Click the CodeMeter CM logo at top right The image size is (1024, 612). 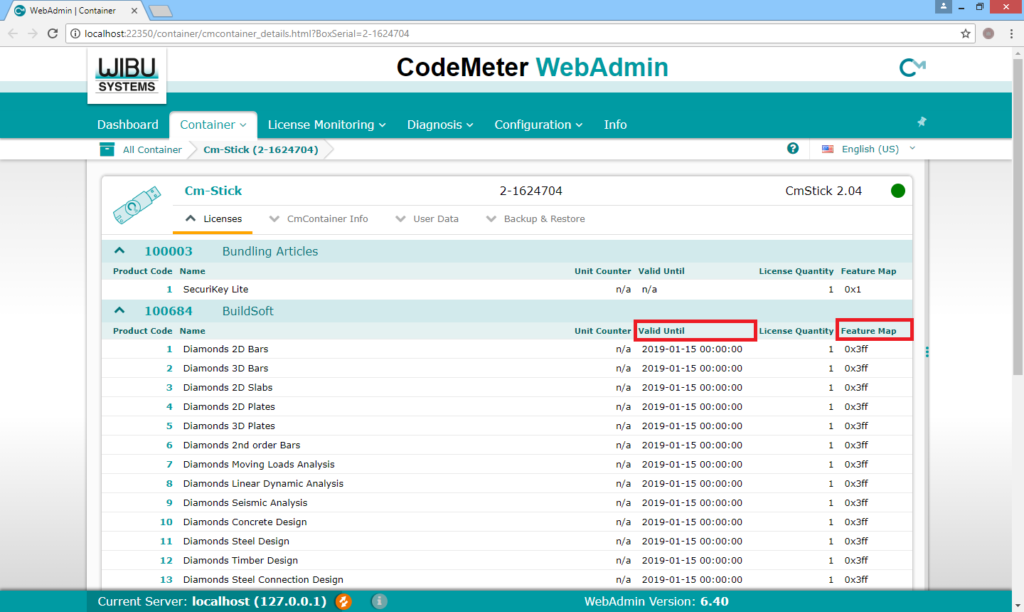910,67
